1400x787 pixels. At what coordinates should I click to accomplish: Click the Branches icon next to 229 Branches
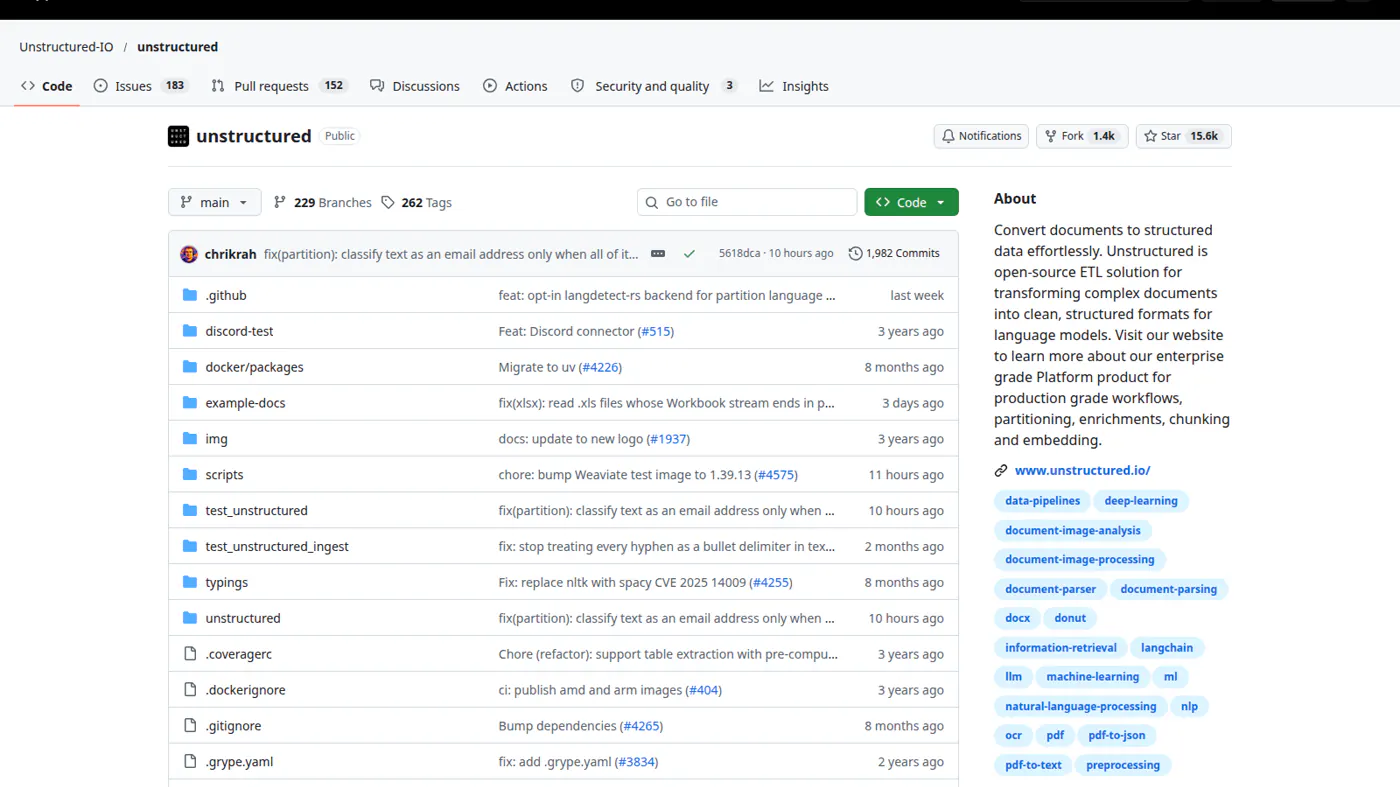click(x=280, y=202)
